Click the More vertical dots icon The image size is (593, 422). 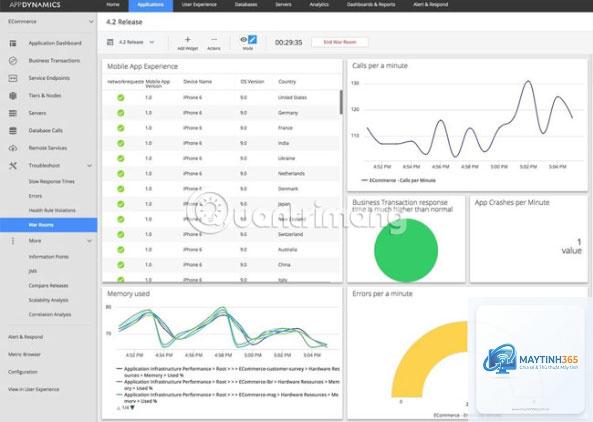[13, 241]
